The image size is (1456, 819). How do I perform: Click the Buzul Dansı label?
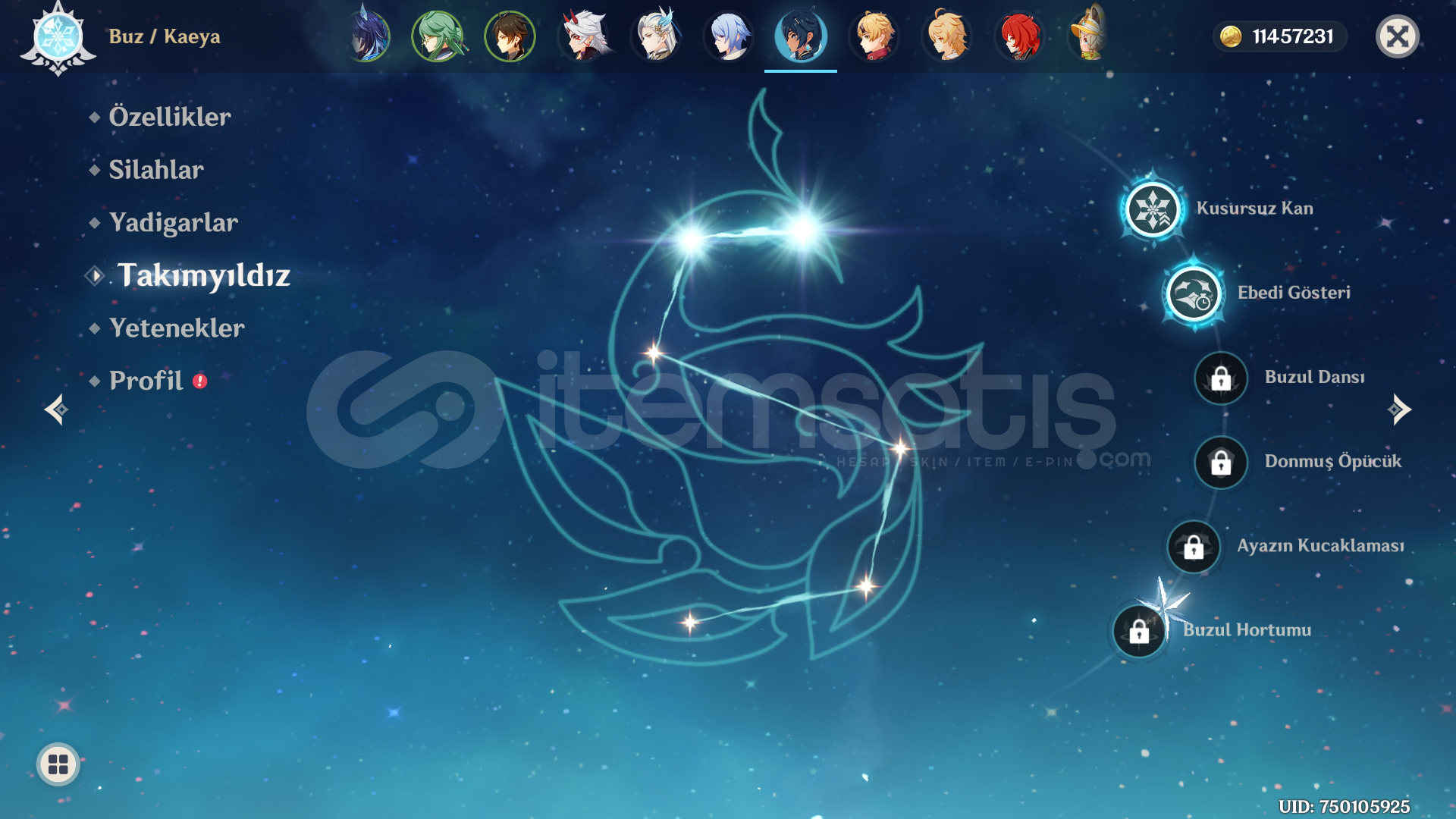[x=1314, y=377]
